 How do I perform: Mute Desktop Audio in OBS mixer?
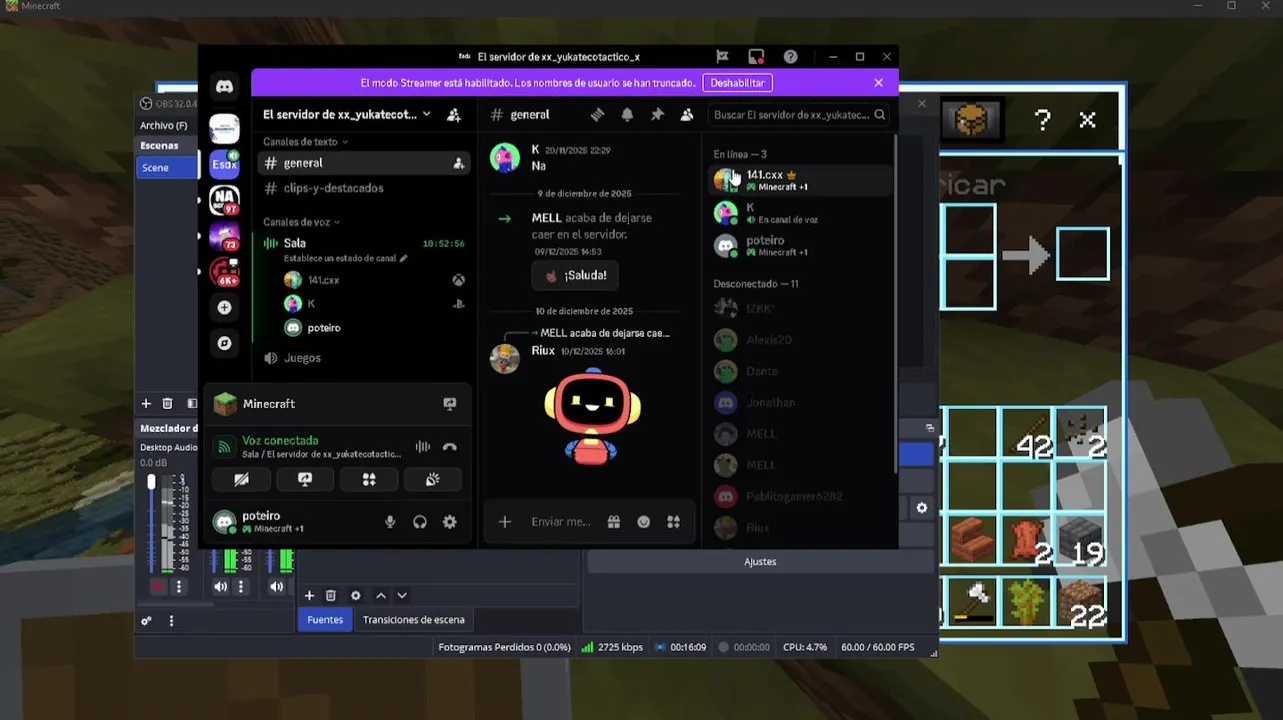coord(159,587)
